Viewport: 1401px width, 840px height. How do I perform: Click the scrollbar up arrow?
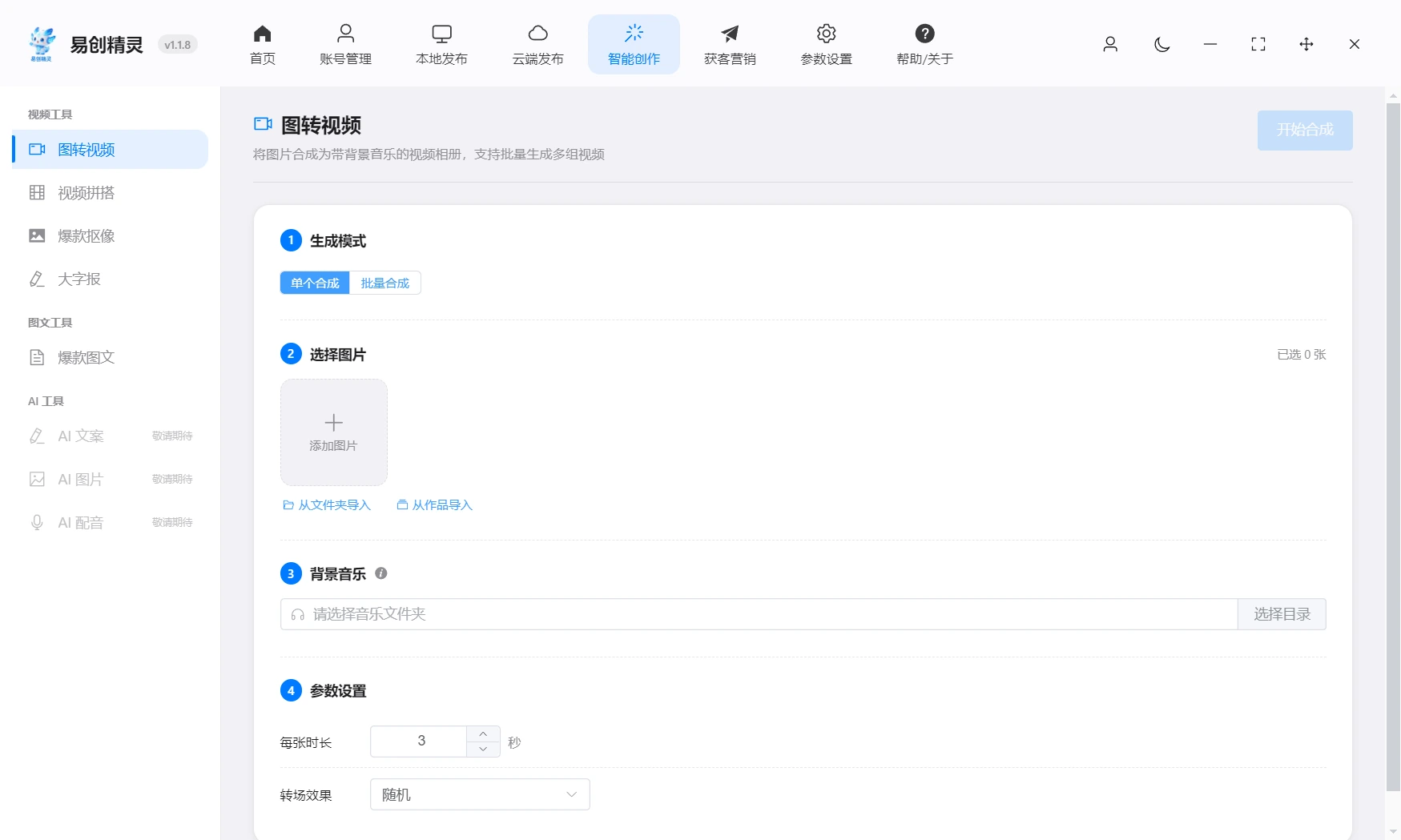[x=1393, y=94]
